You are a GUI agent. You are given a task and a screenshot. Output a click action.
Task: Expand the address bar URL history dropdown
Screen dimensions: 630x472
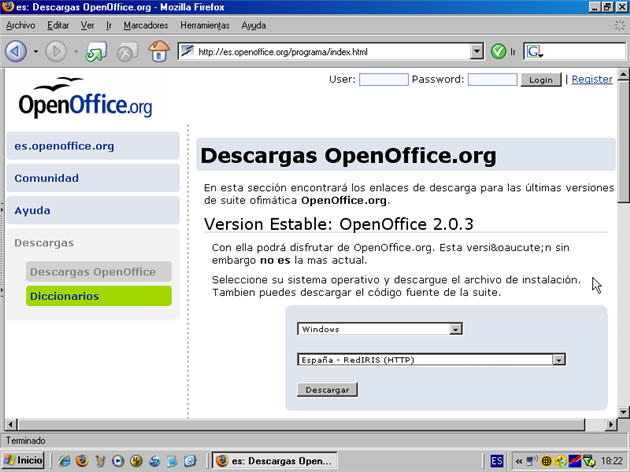point(475,51)
